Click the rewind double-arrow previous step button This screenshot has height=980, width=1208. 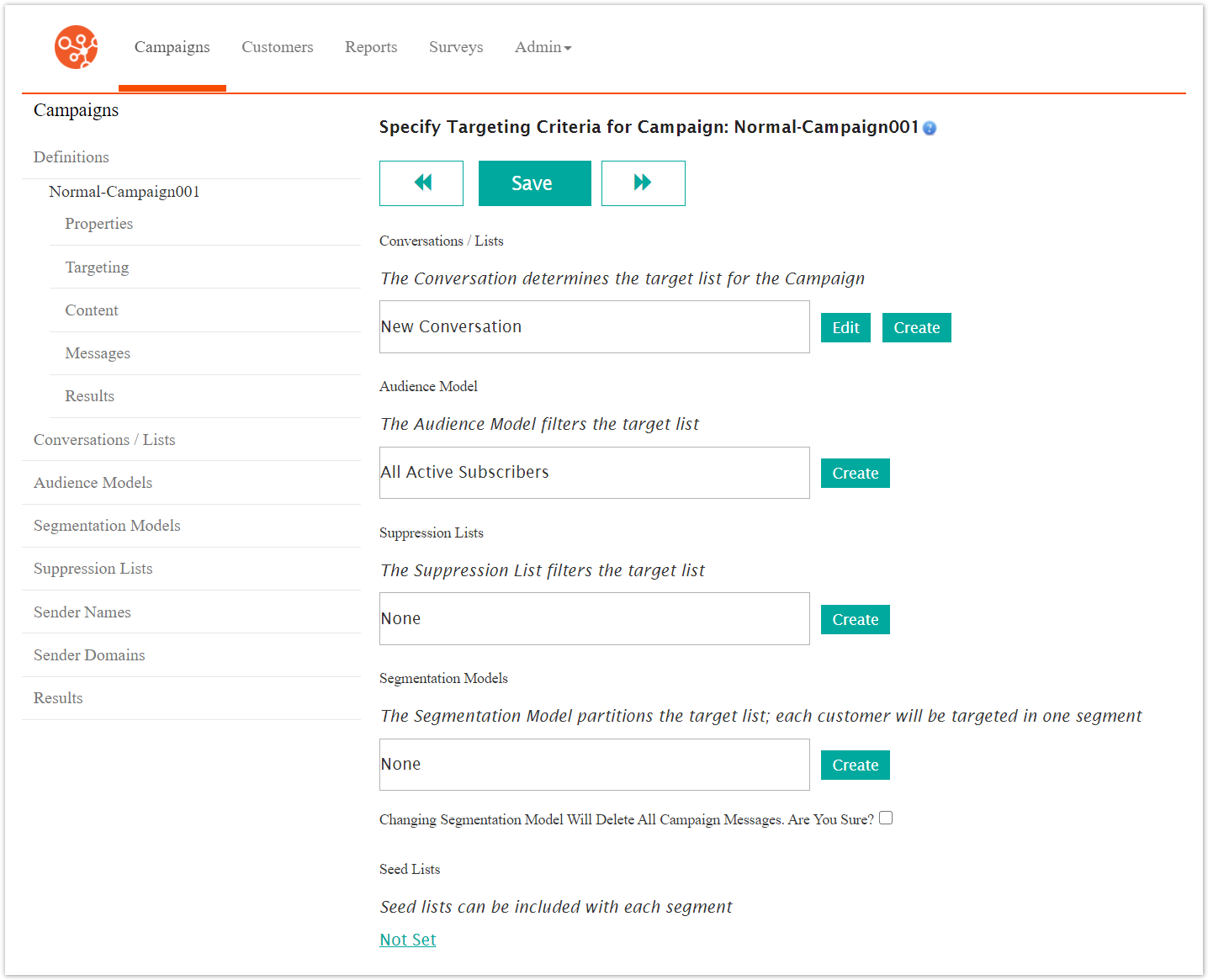click(x=421, y=183)
